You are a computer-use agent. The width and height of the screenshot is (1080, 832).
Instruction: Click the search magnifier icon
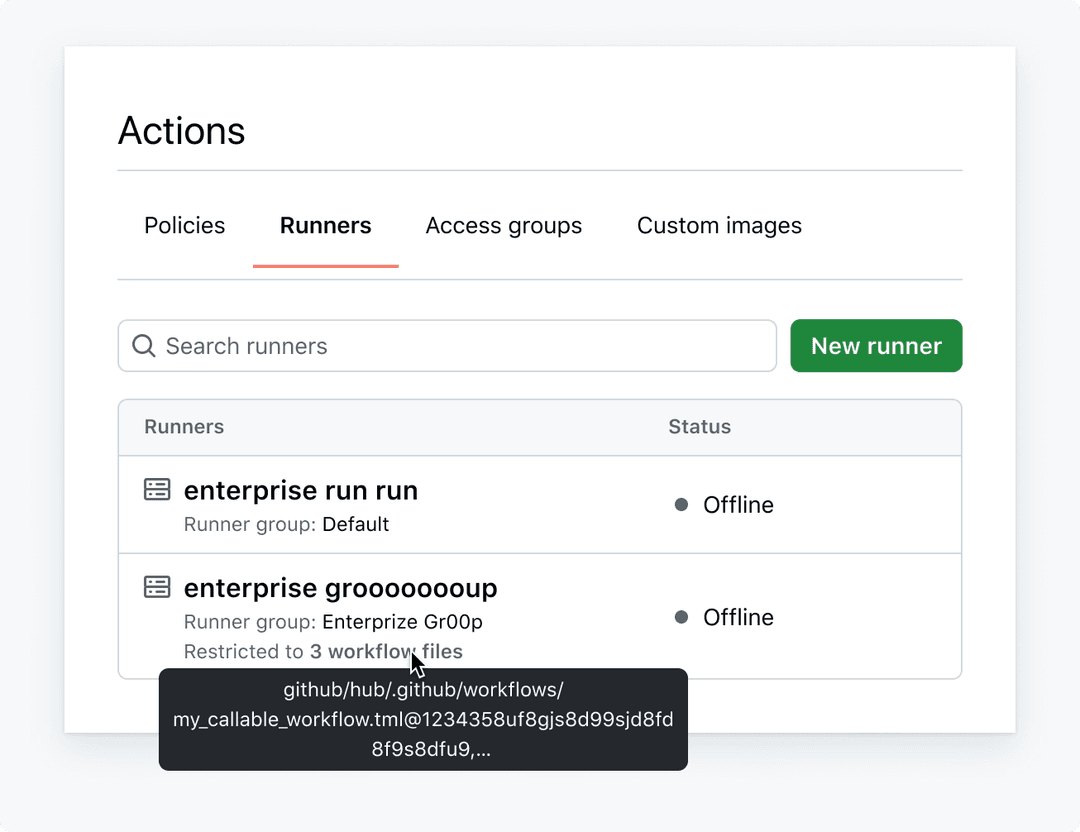[143, 345]
